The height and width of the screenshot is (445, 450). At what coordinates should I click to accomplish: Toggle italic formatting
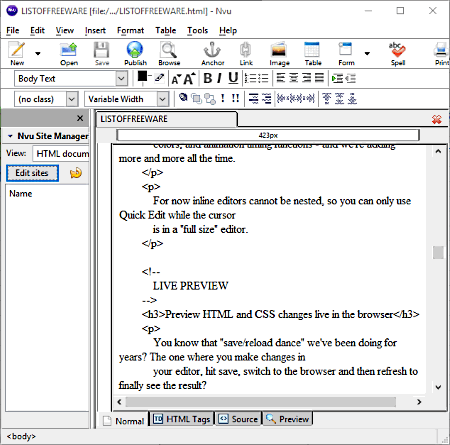click(x=219, y=78)
